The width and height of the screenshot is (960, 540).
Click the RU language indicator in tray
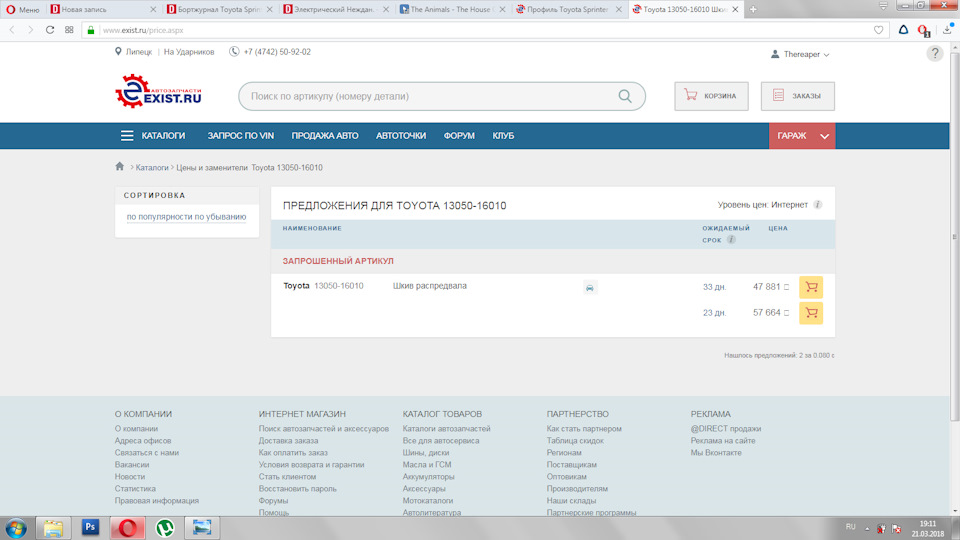(850, 527)
